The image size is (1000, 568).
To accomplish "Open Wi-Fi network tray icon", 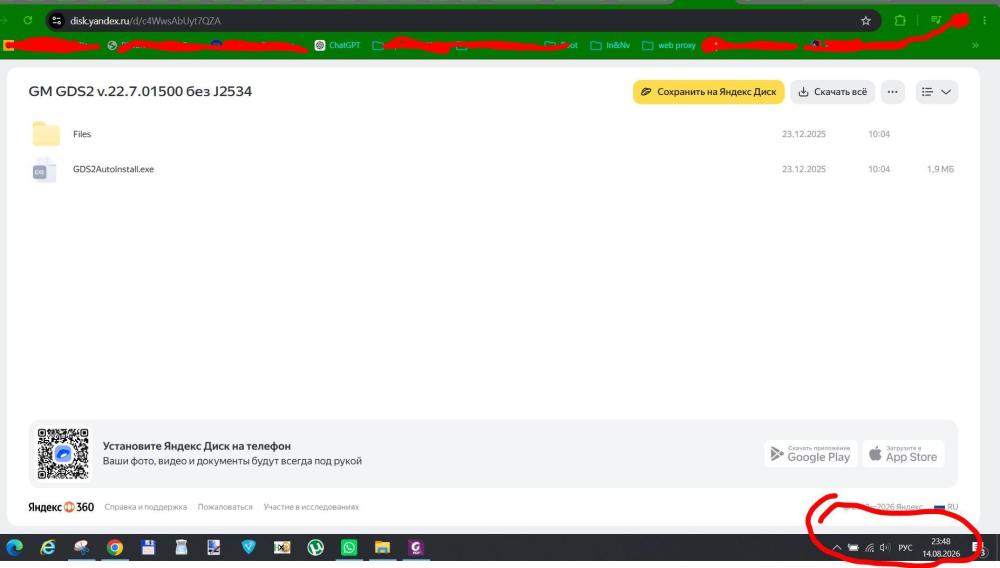I will tap(869, 548).
